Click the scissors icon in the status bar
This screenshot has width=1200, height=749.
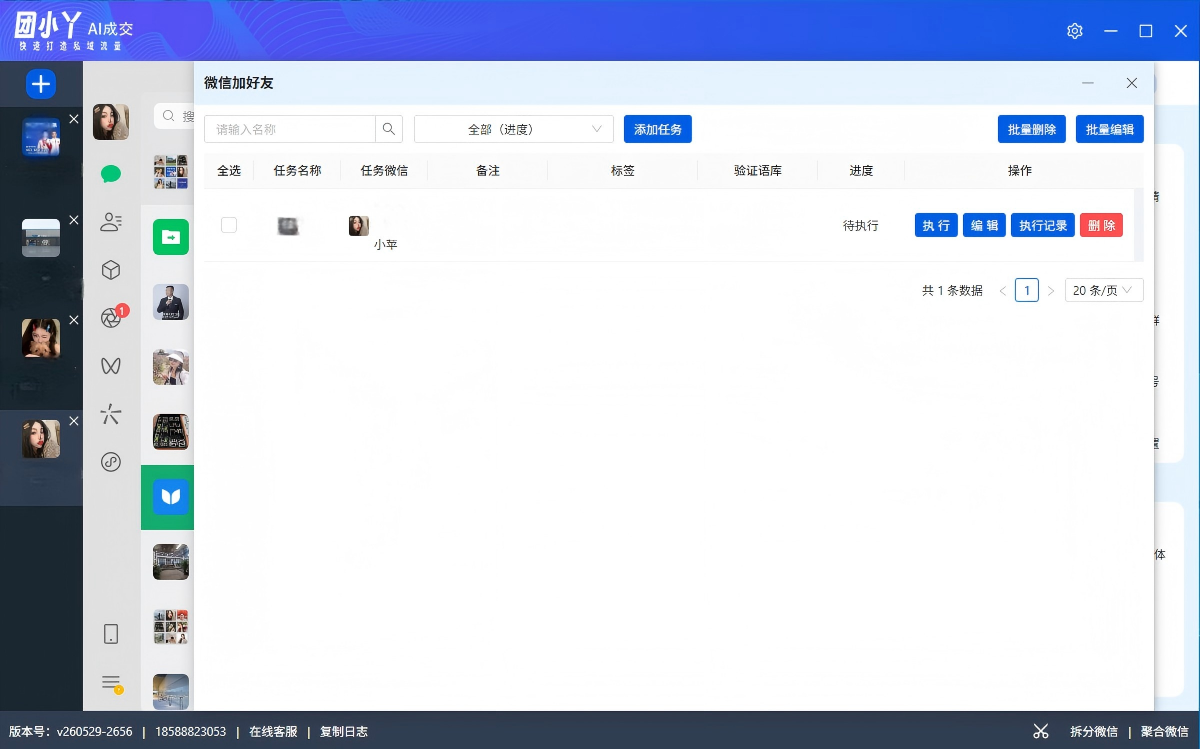[1041, 731]
